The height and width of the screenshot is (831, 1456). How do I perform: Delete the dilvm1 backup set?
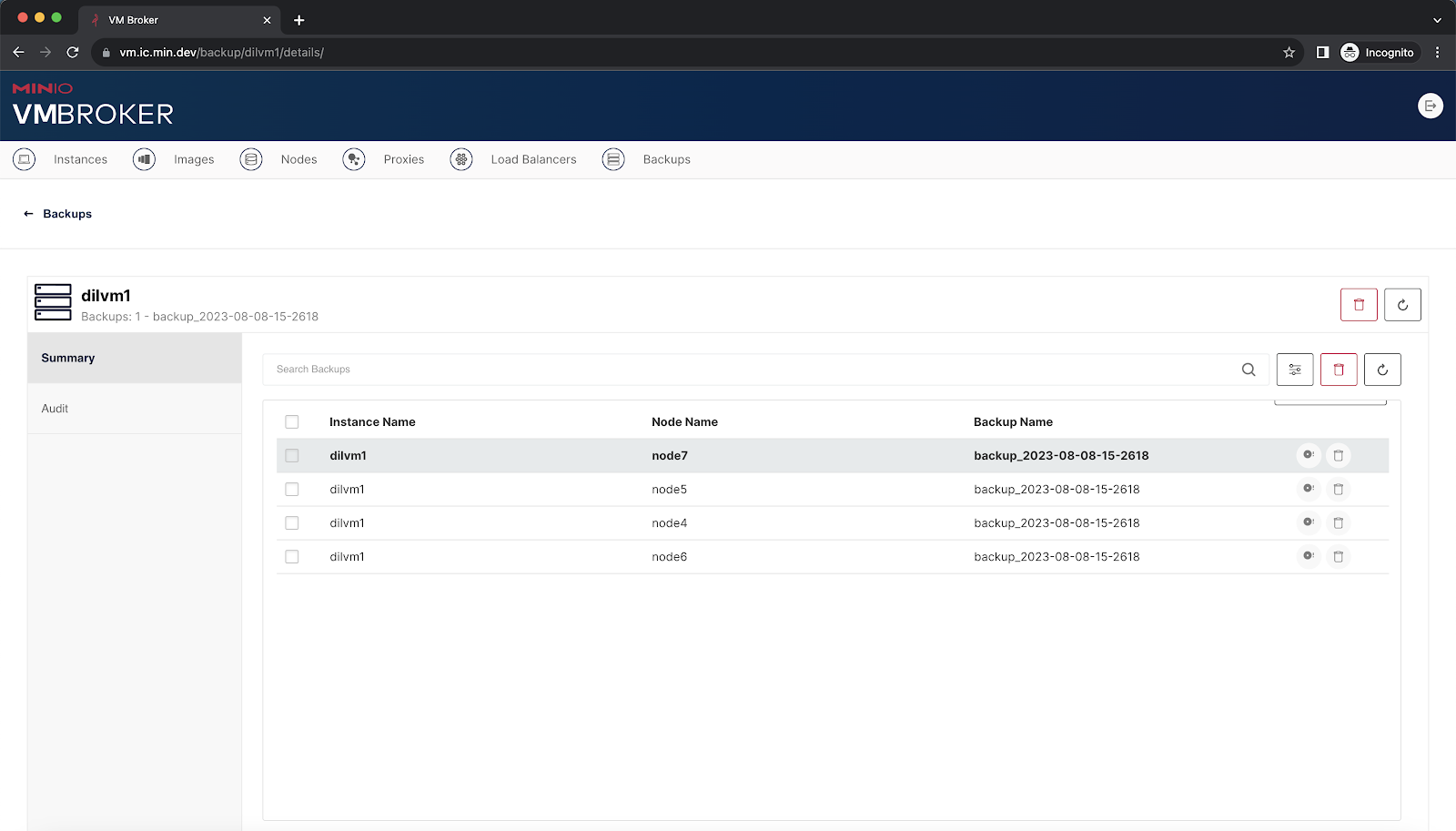[x=1358, y=305]
